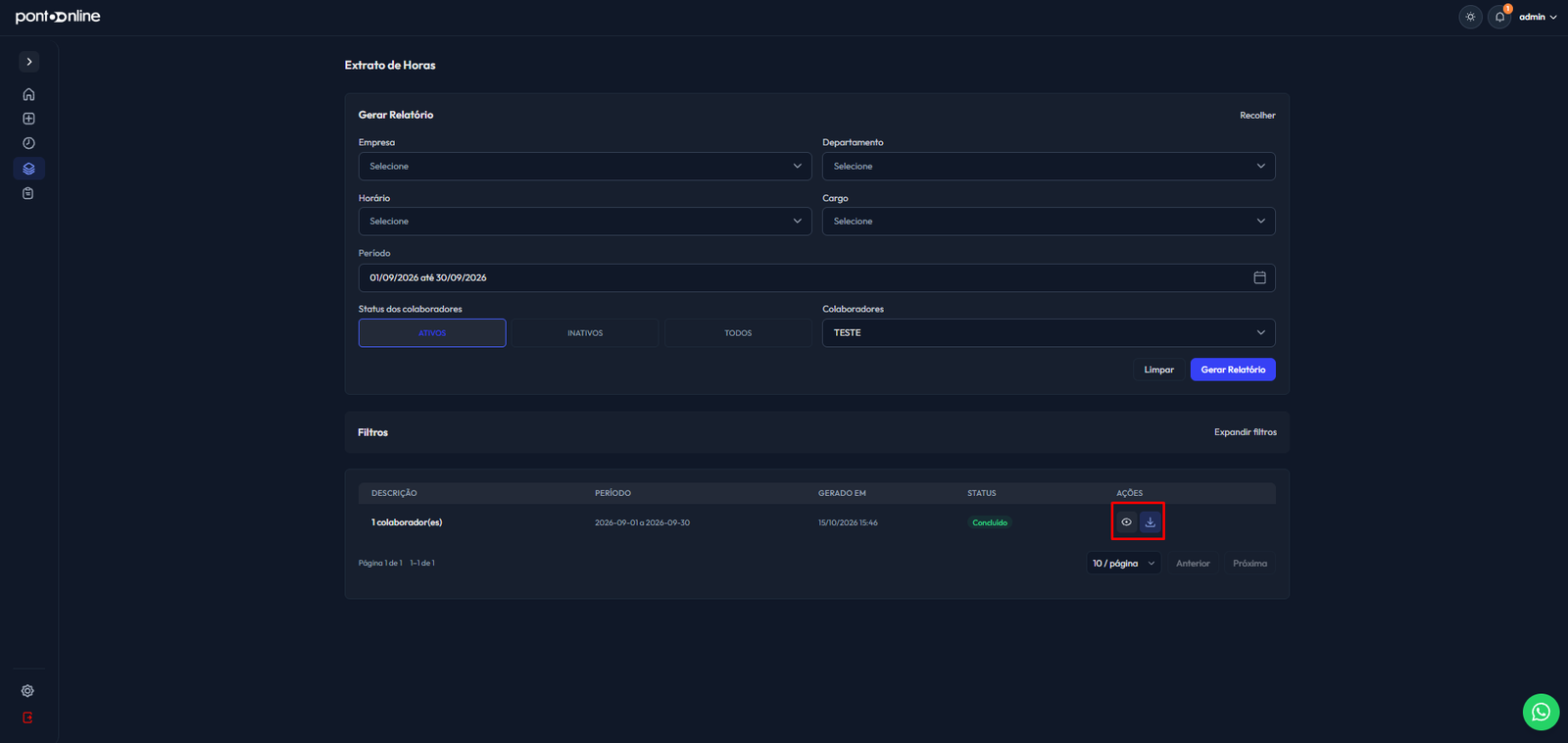Click the GERADO EM column header
Viewport: 1568px width, 743px height.
point(842,493)
